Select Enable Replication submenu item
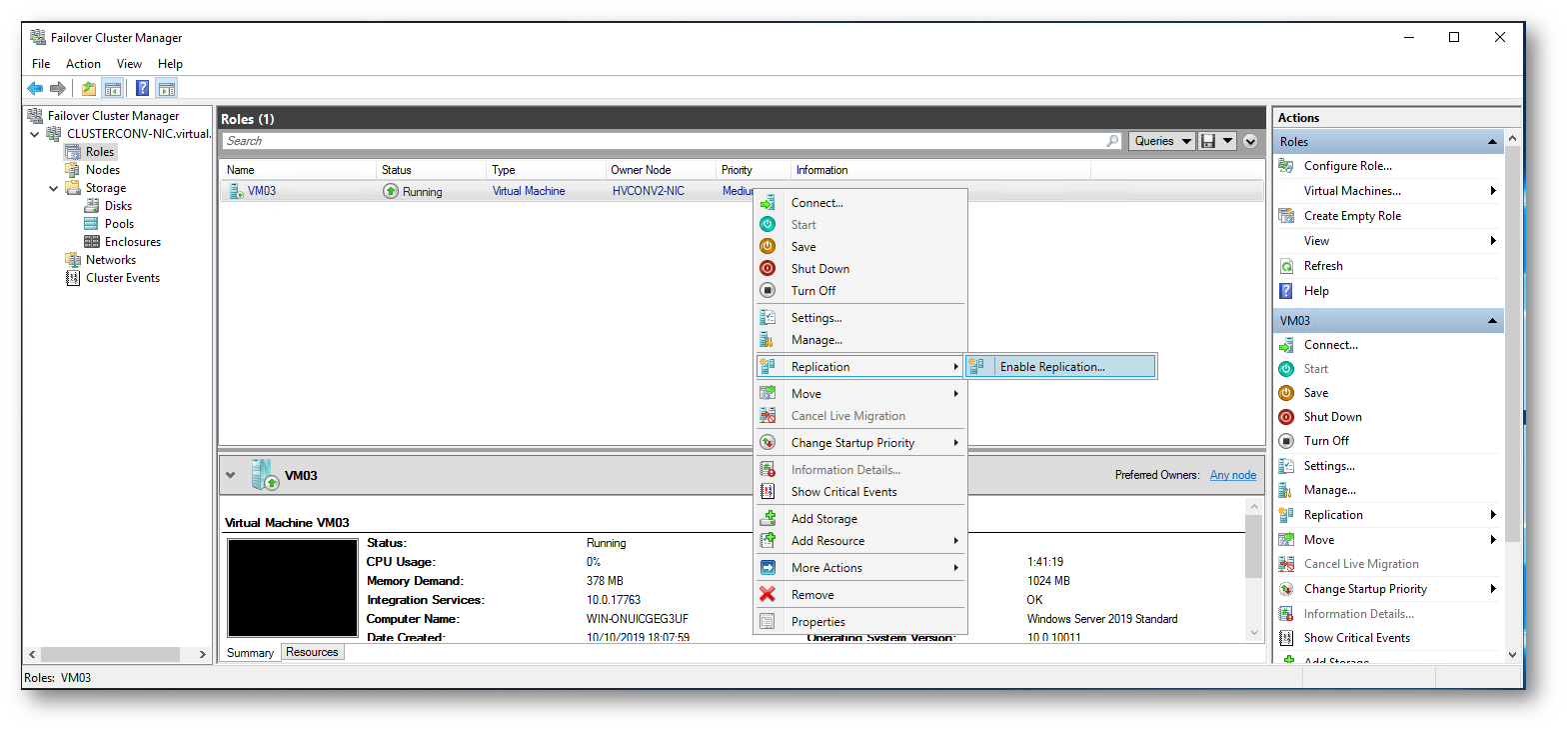This screenshot has width=1568, height=732. pyautogui.click(x=1060, y=367)
